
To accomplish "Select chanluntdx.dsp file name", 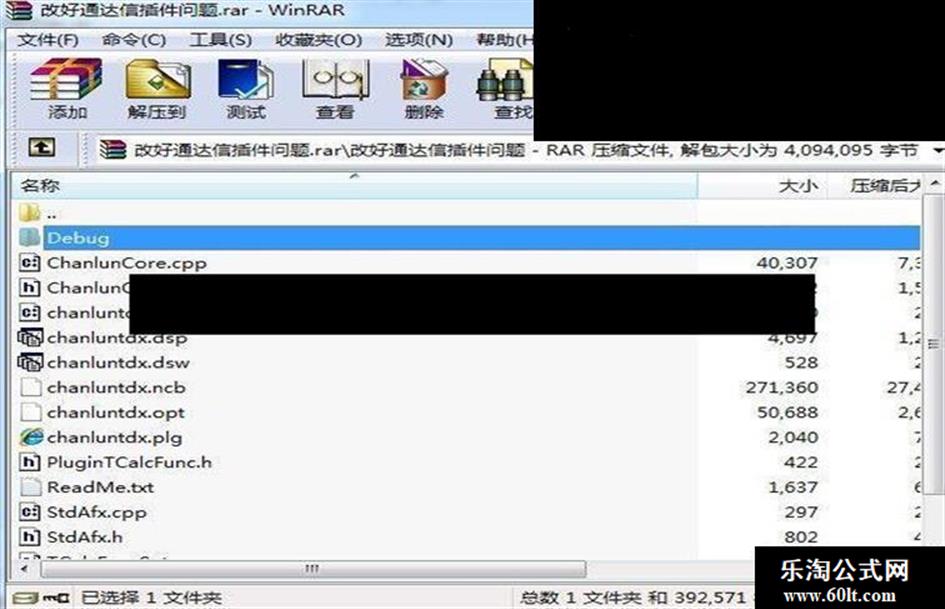I will pos(117,338).
